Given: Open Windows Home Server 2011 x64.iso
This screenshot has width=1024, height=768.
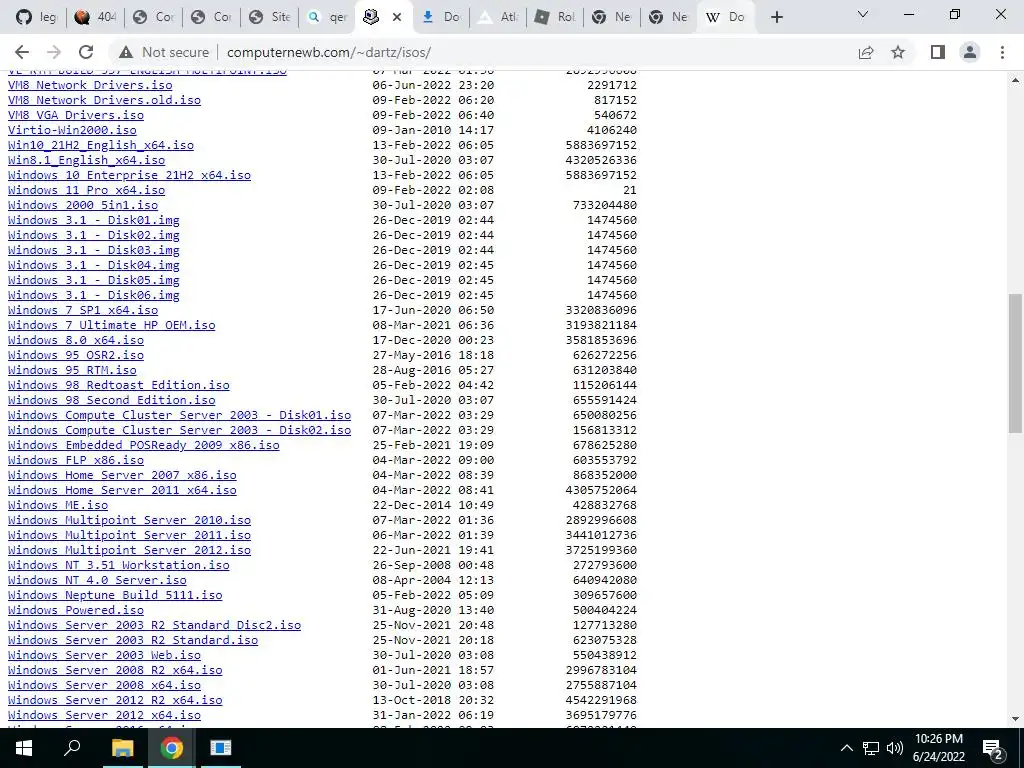Looking at the screenshot, I should tap(122, 490).
